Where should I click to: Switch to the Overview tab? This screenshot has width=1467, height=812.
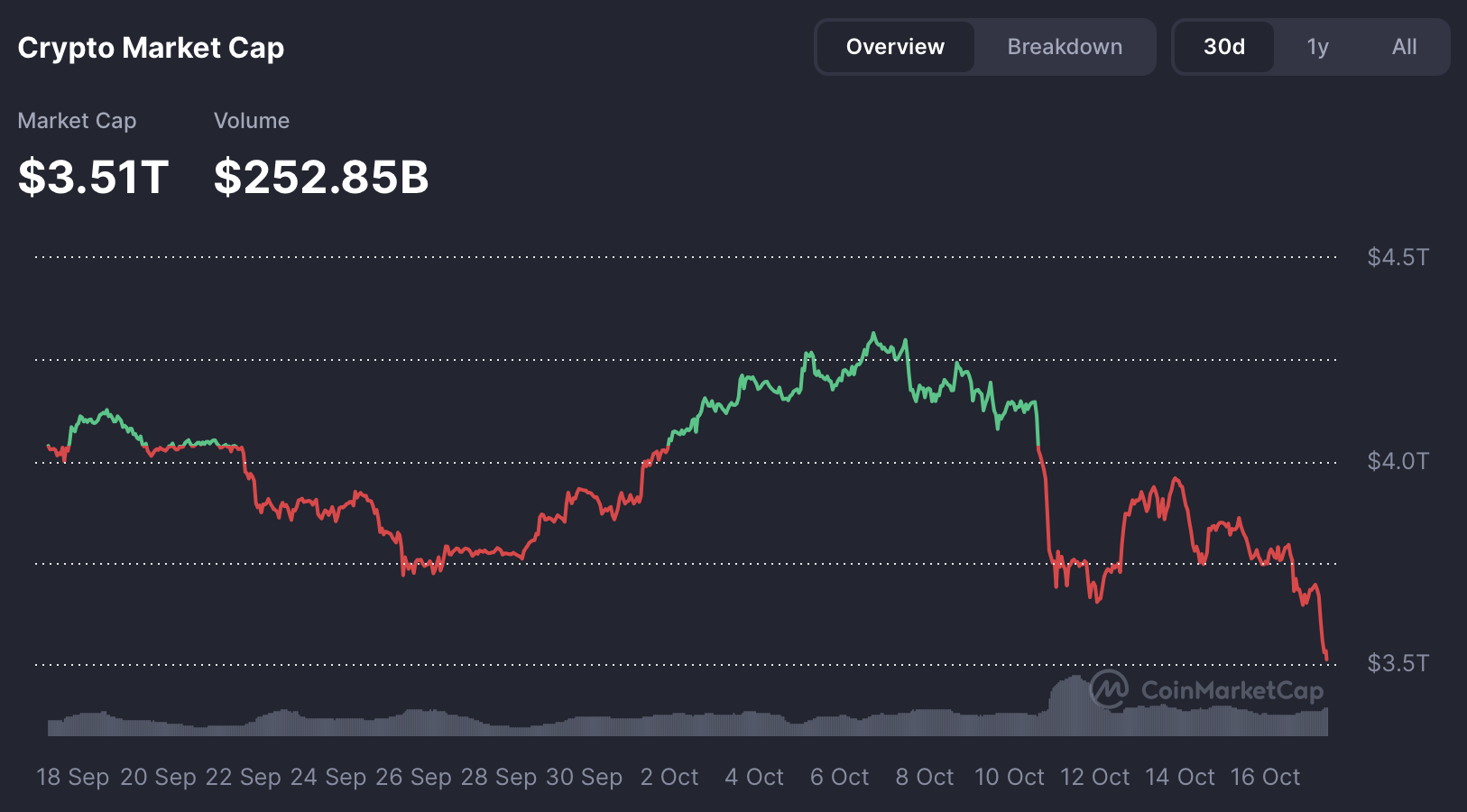[895, 47]
